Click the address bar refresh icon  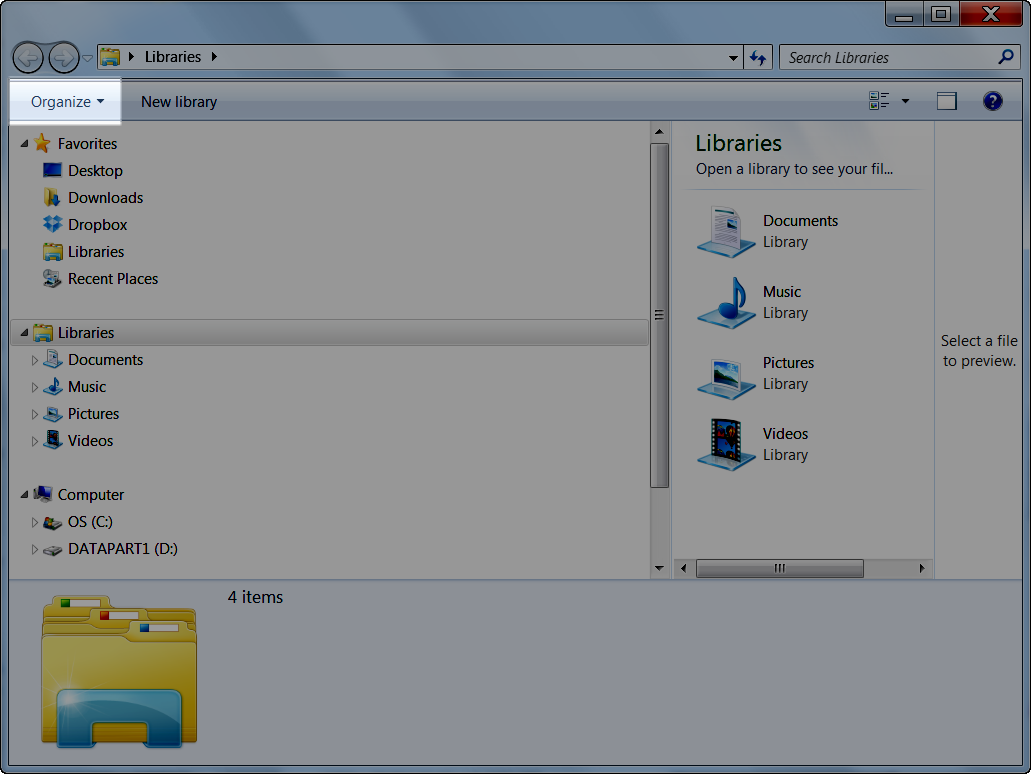pos(758,57)
